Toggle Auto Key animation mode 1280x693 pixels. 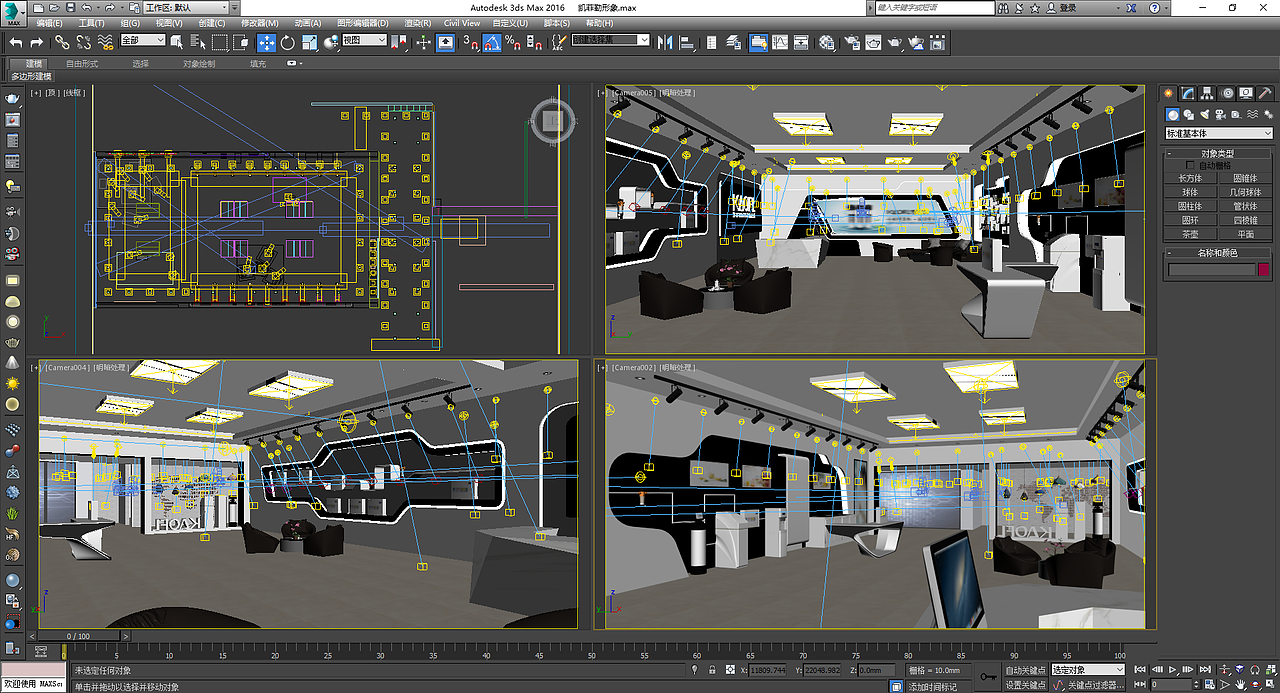pyautogui.click(x=1027, y=671)
